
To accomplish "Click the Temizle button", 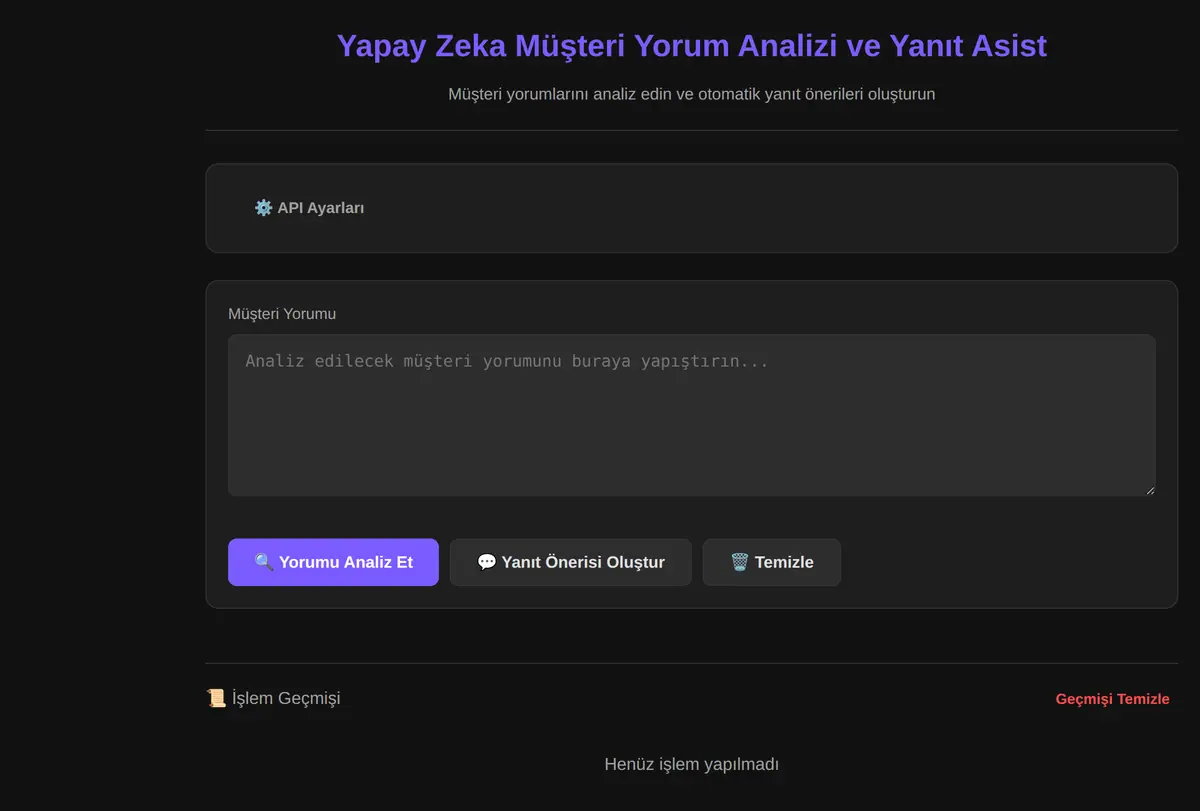I will click(x=772, y=562).
